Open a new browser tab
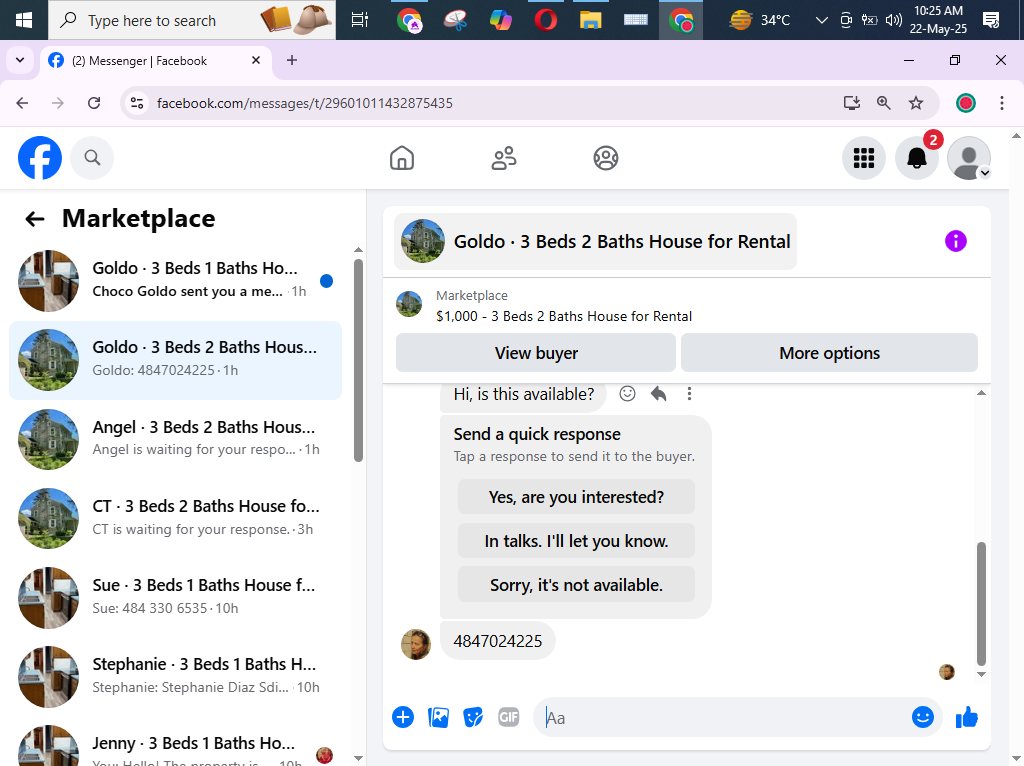The image size is (1024, 766). (x=292, y=60)
